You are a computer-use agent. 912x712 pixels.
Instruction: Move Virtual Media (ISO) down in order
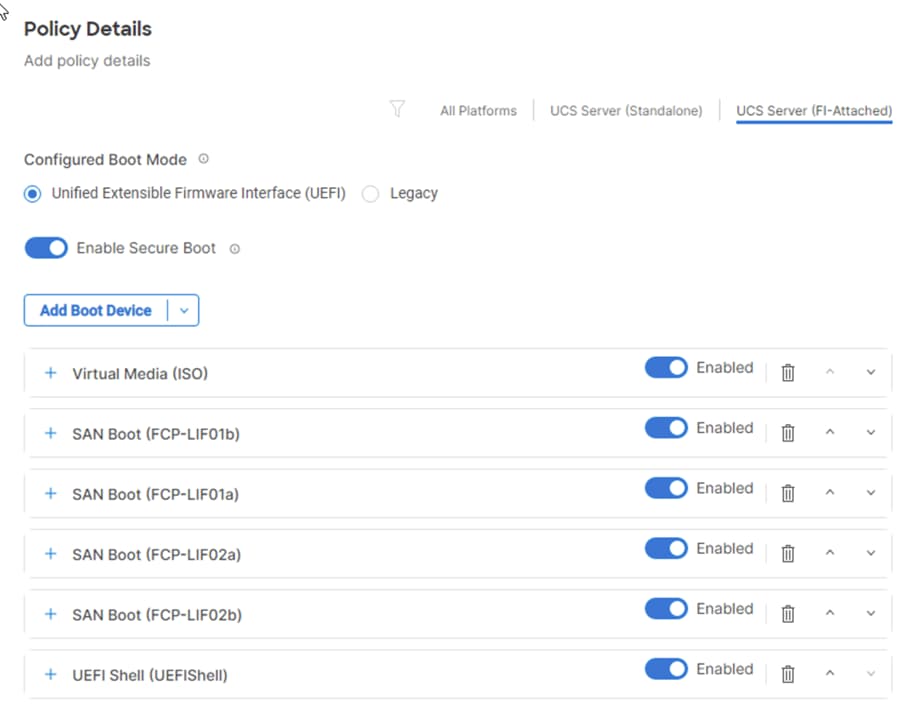[870, 373]
